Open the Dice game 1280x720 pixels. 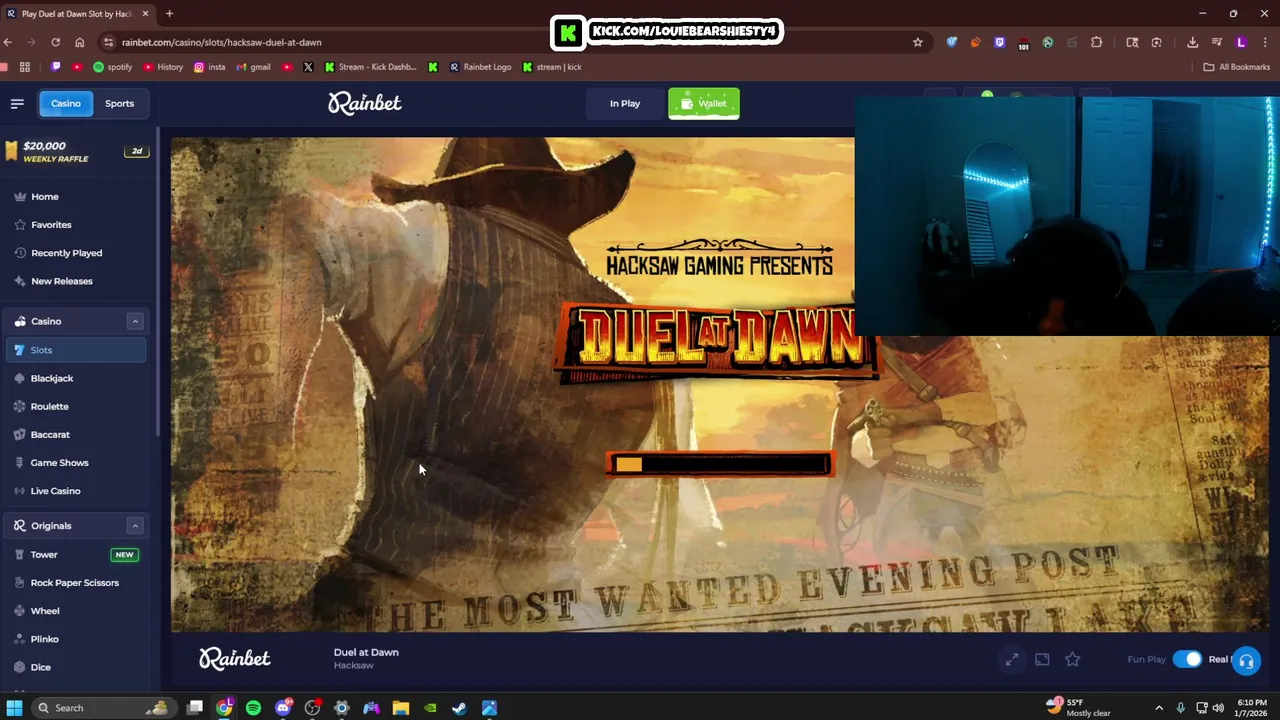pos(41,666)
